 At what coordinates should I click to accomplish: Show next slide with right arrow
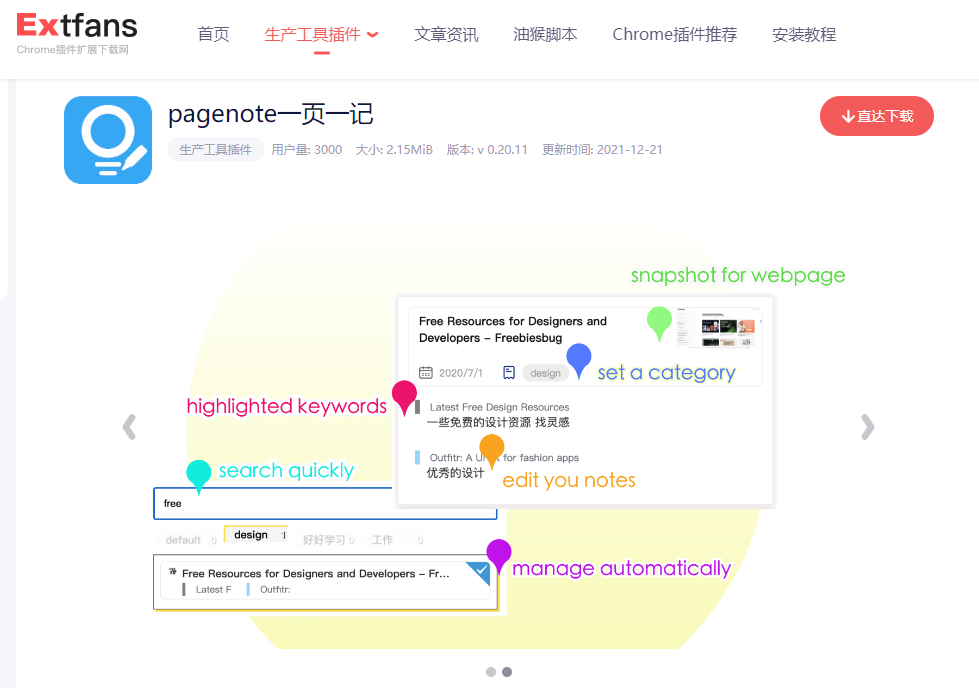coord(867,427)
